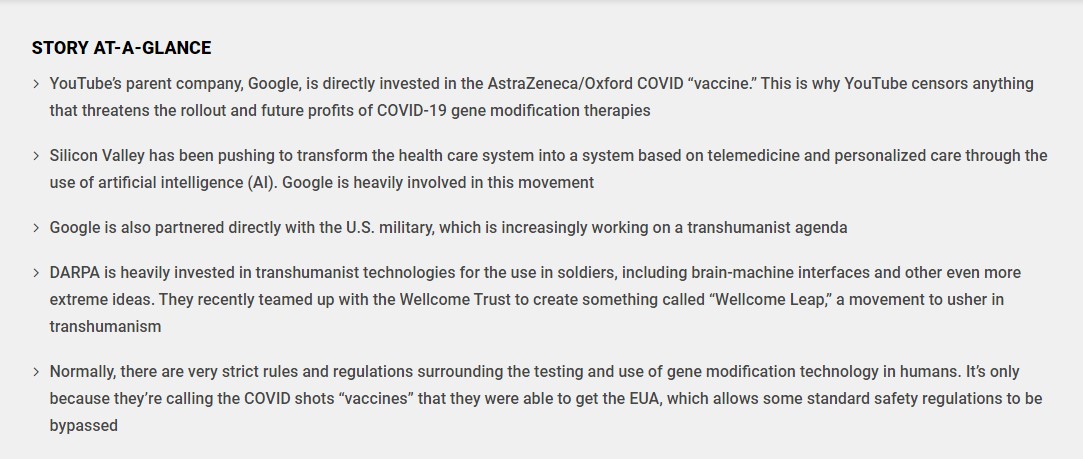The width and height of the screenshot is (1083, 459).
Task: Click the chevron beside the Silicon Valley bullet
Action: tap(36, 156)
